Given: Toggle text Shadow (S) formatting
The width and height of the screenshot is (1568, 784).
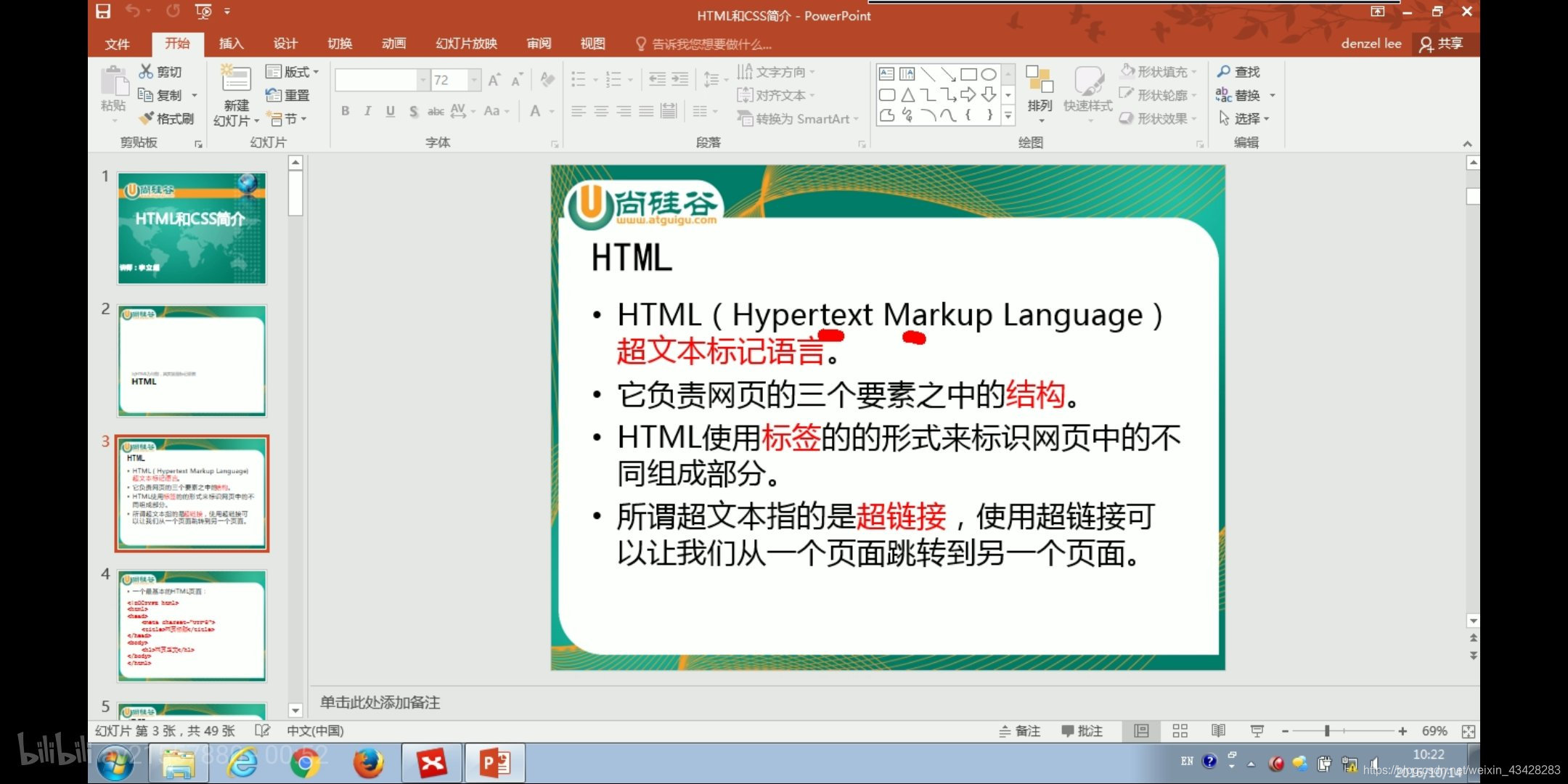Looking at the screenshot, I should pos(413,111).
